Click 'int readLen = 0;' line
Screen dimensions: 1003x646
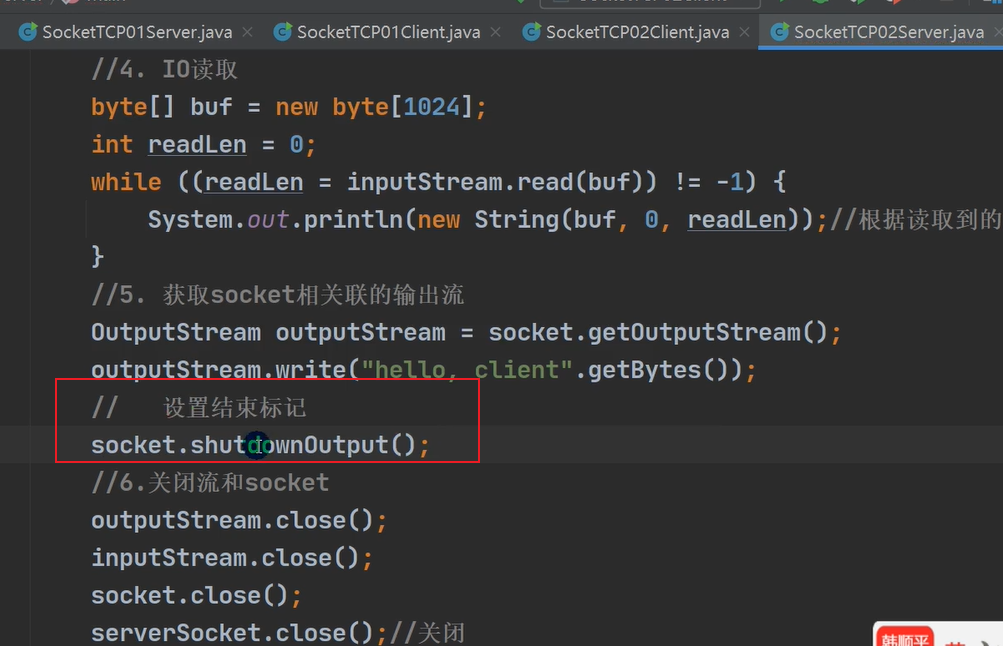click(203, 145)
